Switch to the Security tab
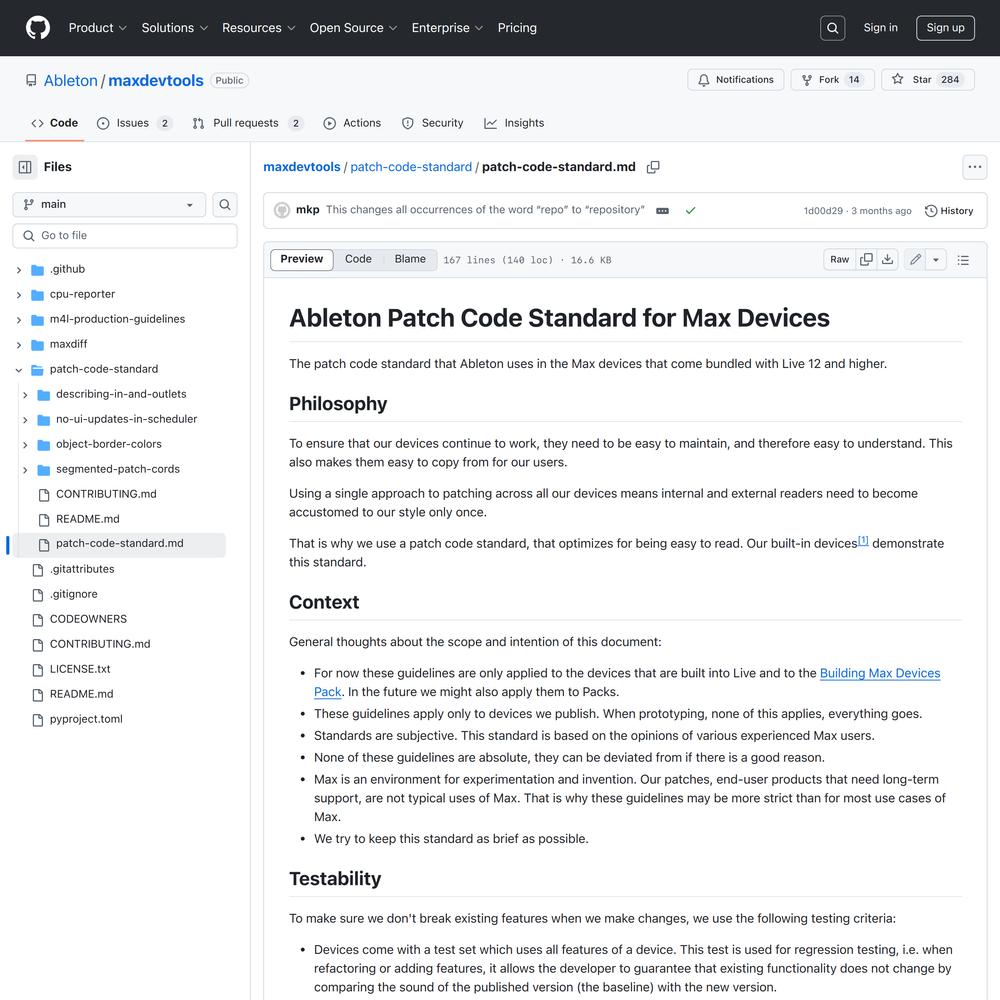This screenshot has height=1000, width=1000. click(x=432, y=123)
